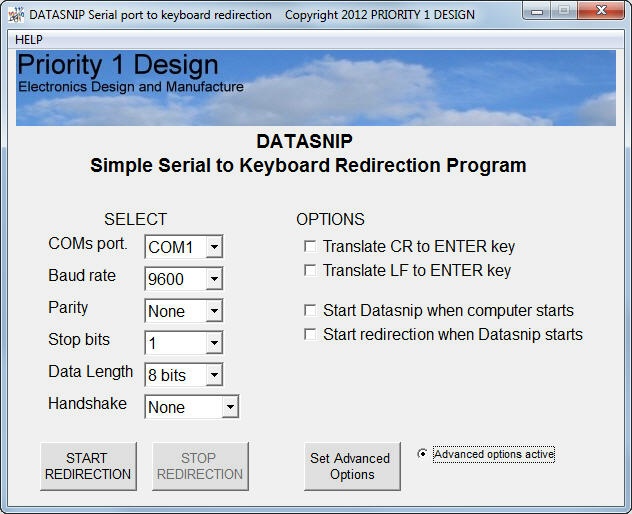
Task: Click the 'OPTIONS' heading
Action: tap(330, 219)
